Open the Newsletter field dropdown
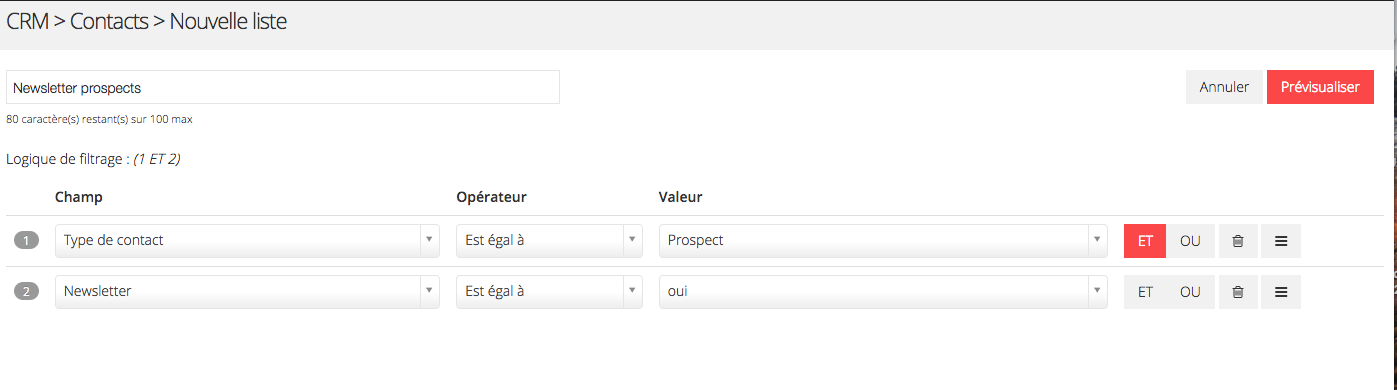The height and width of the screenshot is (390, 1397). pyautogui.click(x=247, y=291)
